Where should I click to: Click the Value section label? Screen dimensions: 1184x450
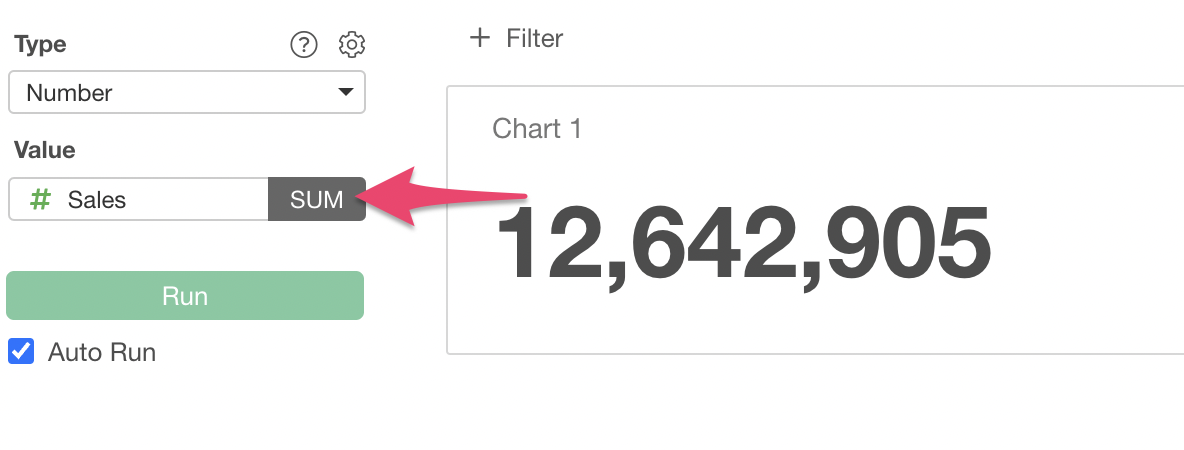point(45,150)
